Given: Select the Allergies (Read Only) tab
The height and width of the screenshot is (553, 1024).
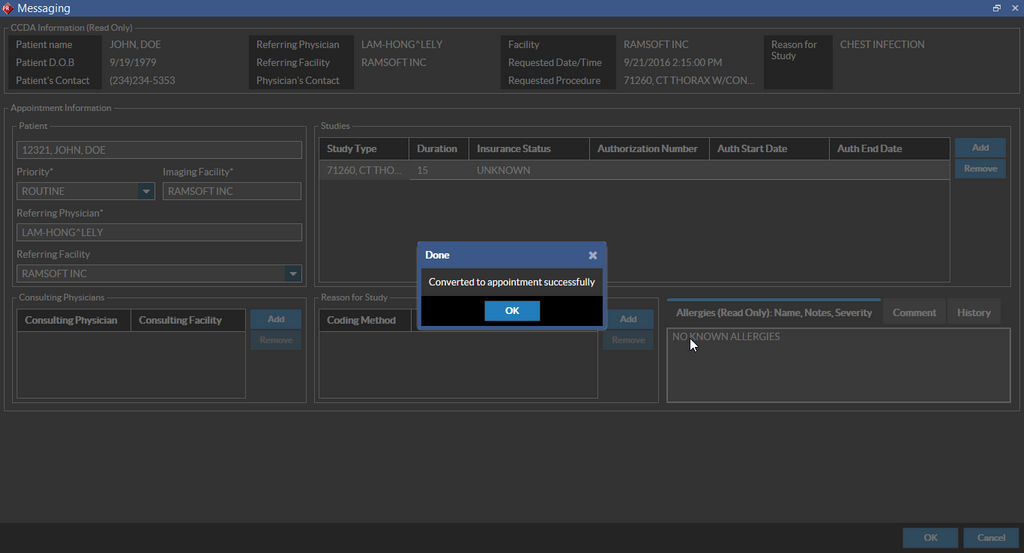Looking at the screenshot, I should (773, 312).
